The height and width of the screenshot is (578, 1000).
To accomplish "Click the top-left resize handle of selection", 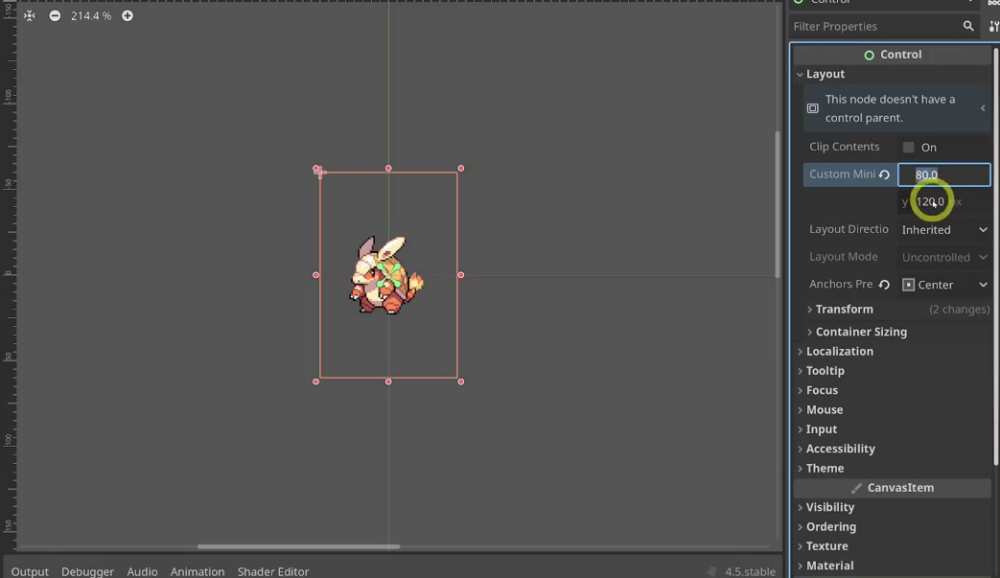I will (x=316, y=168).
